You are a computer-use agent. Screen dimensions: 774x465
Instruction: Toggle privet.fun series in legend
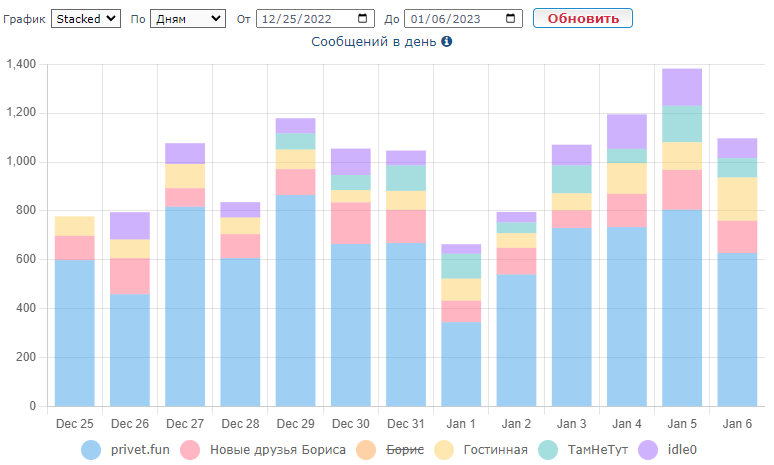91,450
